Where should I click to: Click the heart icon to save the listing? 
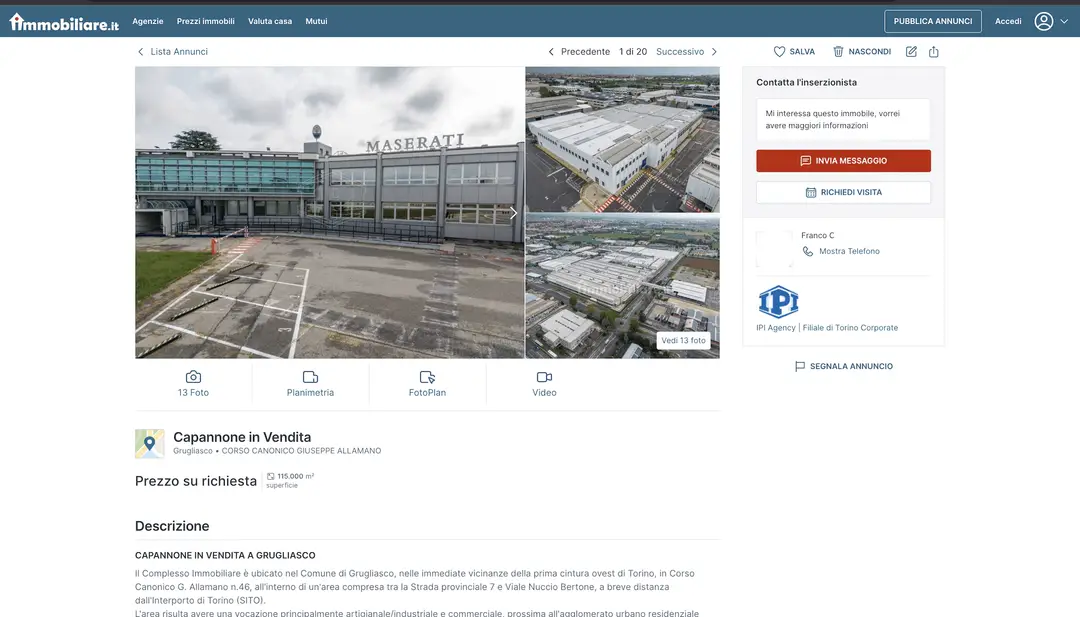(779, 52)
